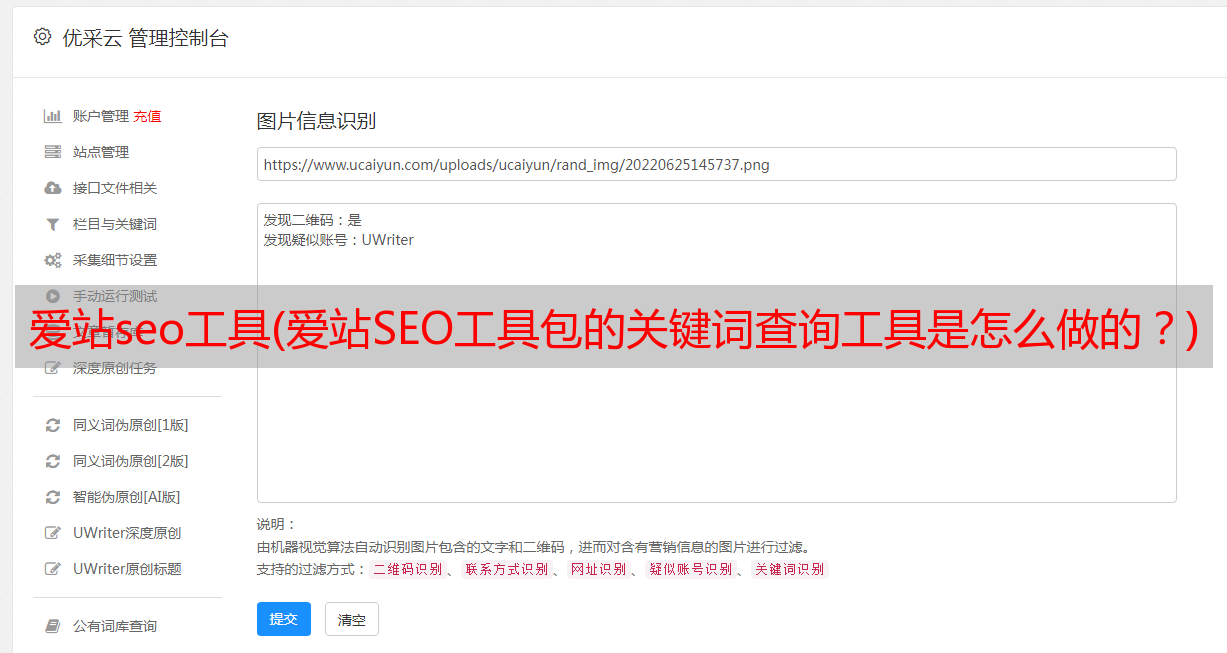Click the refresh icon beside 同义词伪原创[1版]
The width and height of the screenshot is (1227, 653).
point(53,425)
